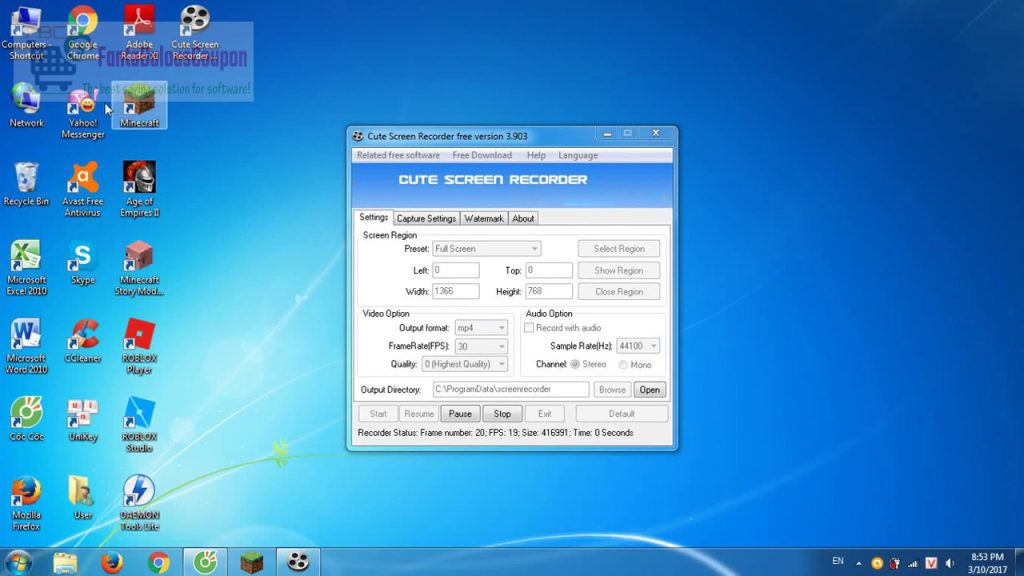Viewport: 1024px width, 576px height.
Task: Open Quality dropdown
Action: (x=465, y=364)
